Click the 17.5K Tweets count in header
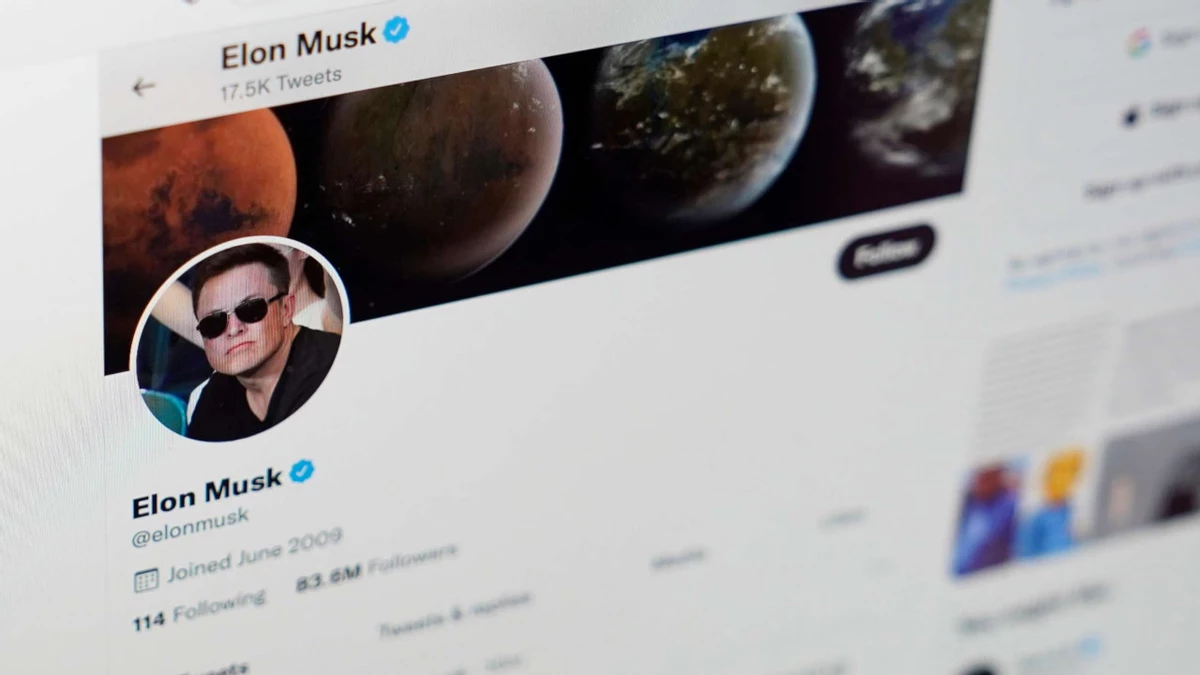Viewport: 1200px width, 675px height. click(x=281, y=81)
